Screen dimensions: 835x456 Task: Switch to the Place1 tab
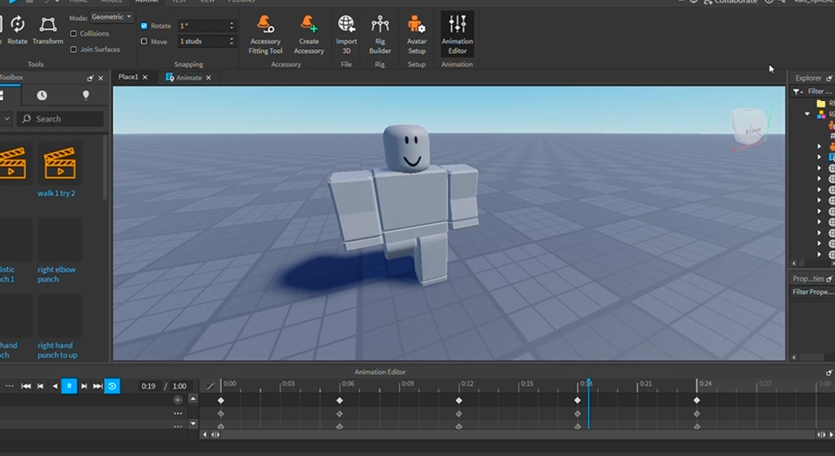[128, 77]
